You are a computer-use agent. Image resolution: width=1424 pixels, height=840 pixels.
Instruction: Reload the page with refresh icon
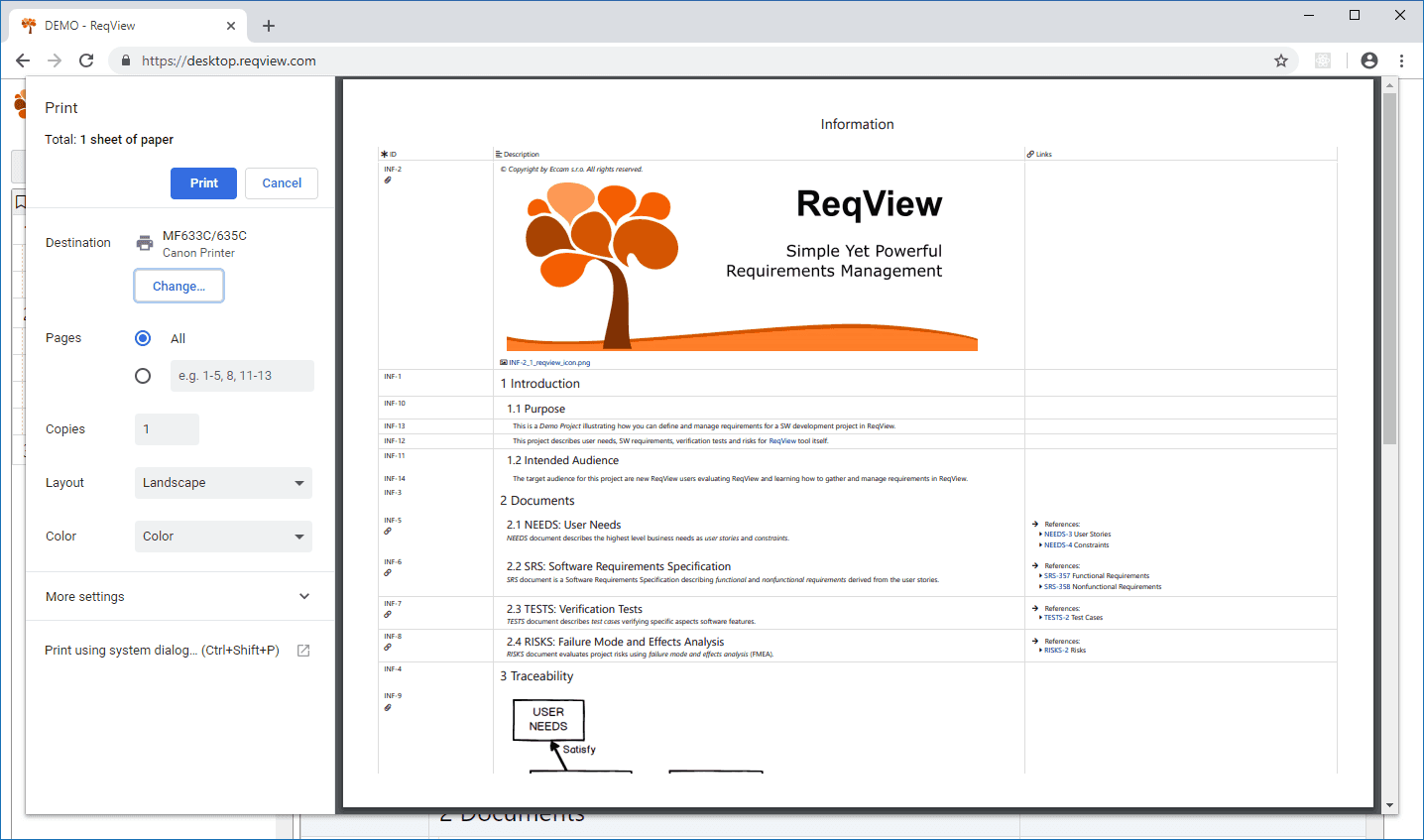coord(86,60)
